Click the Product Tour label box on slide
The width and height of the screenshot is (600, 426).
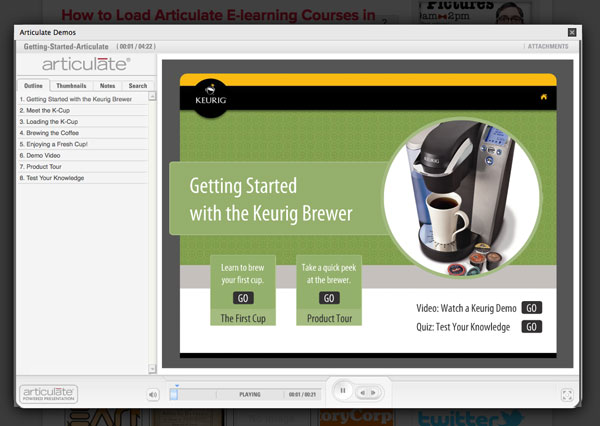pyautogui.click(x=329, y=318)
